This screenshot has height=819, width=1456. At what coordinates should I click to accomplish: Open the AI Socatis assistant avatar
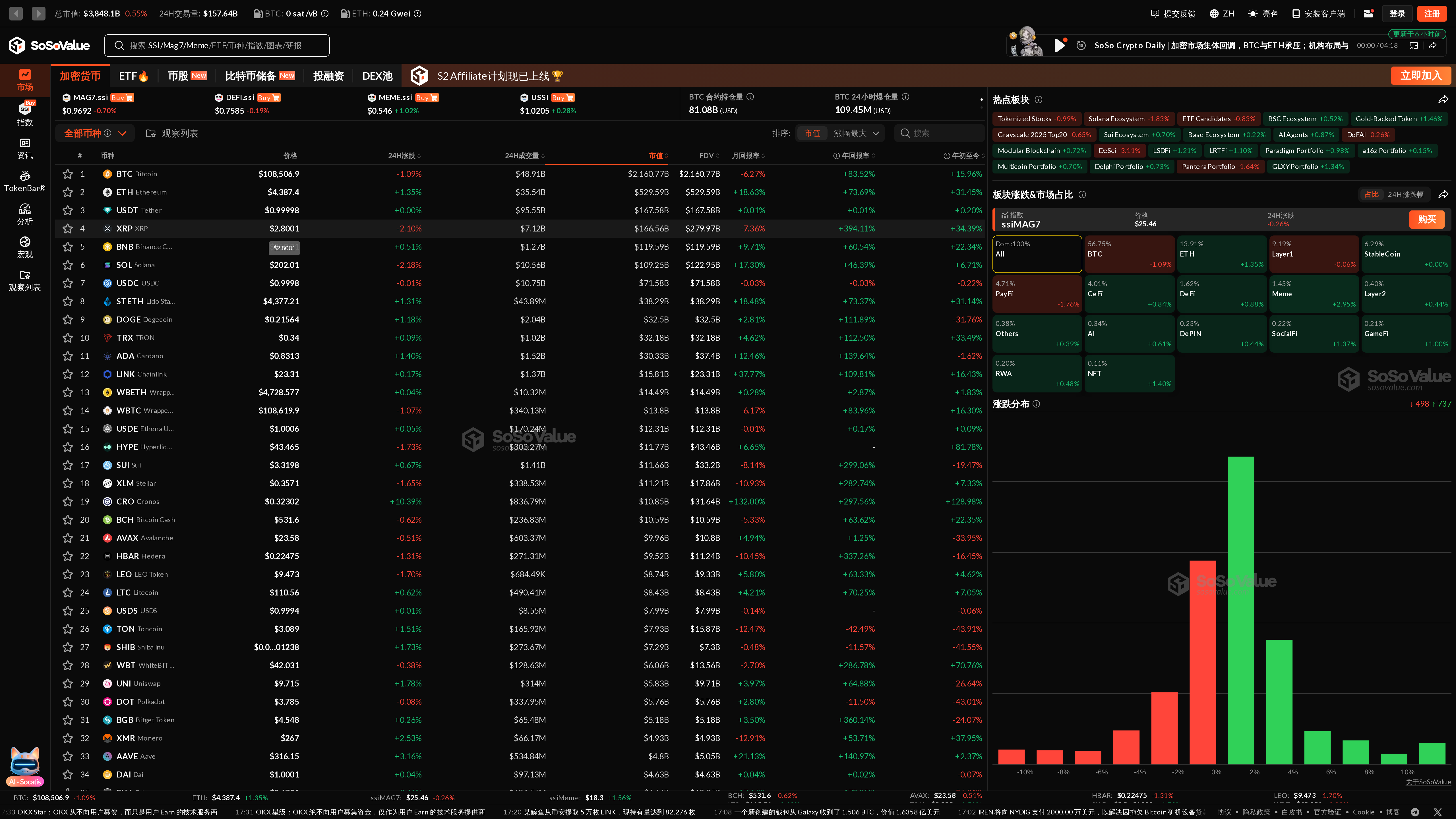point(25,766)
